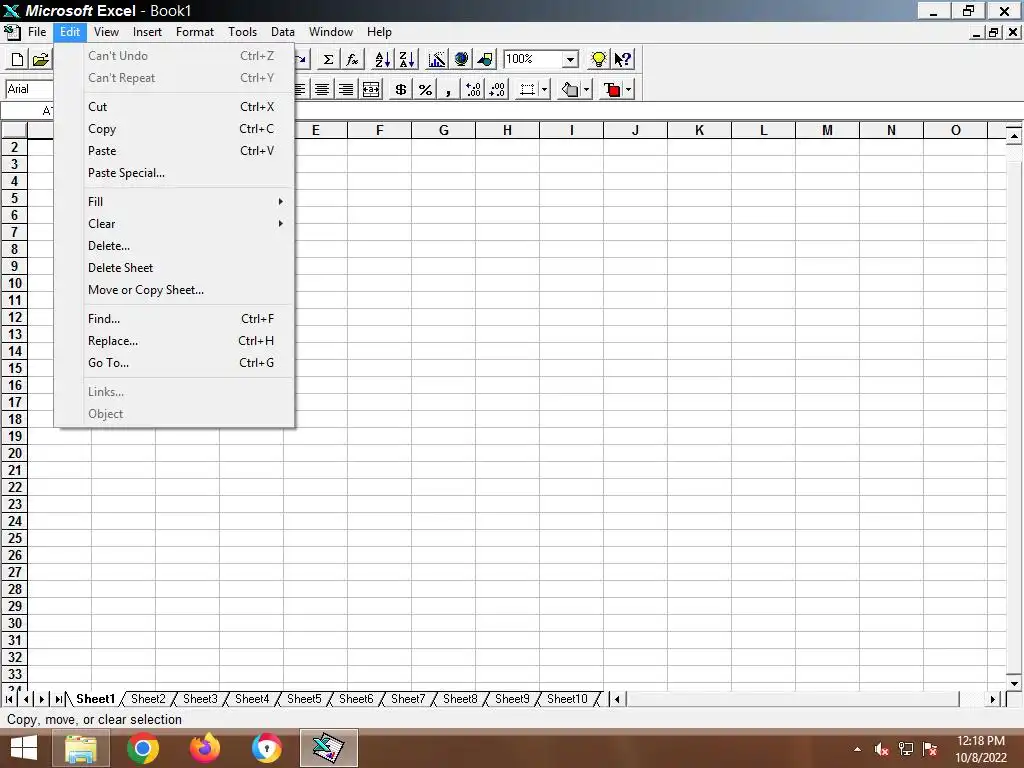Open the Zoom 100% dropdown arrow
Viewport: 1024px width, 768px height.
(570, 59)
